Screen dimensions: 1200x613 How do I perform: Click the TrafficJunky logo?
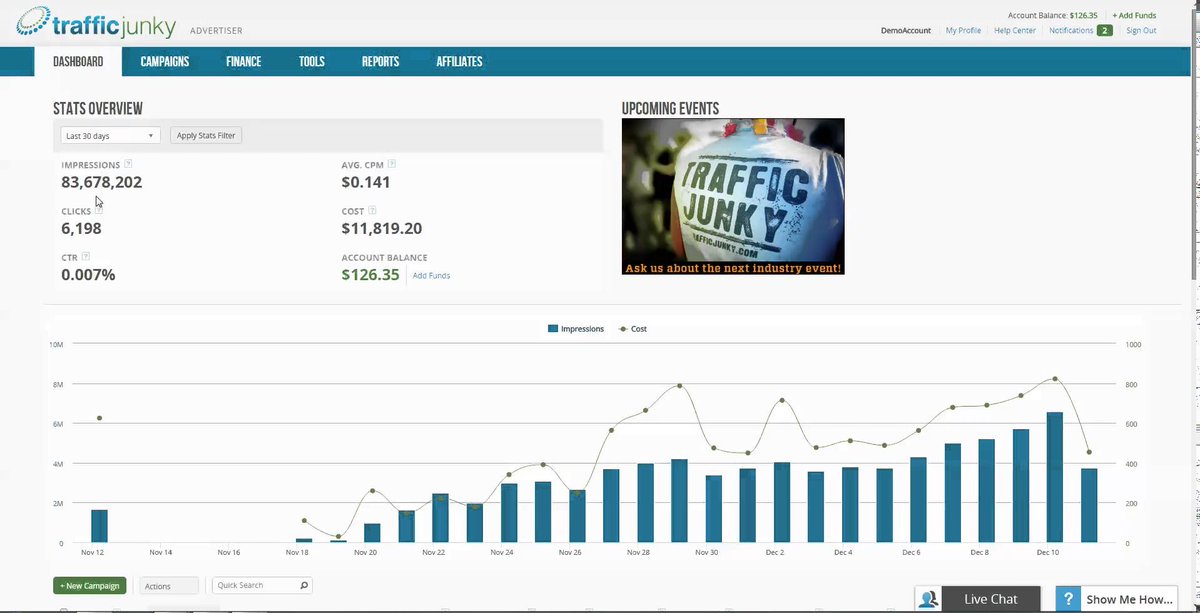point(97,22)
